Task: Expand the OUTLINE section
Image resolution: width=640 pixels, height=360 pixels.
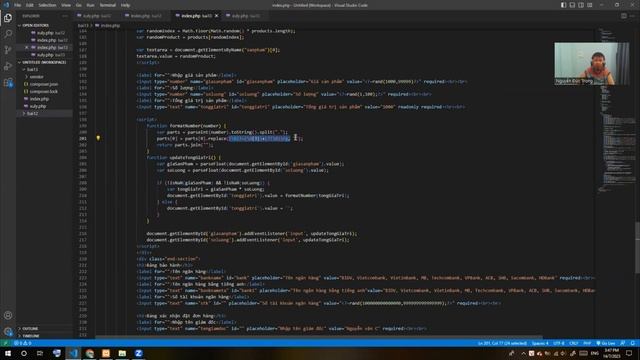Action: (x=44, y=329)
